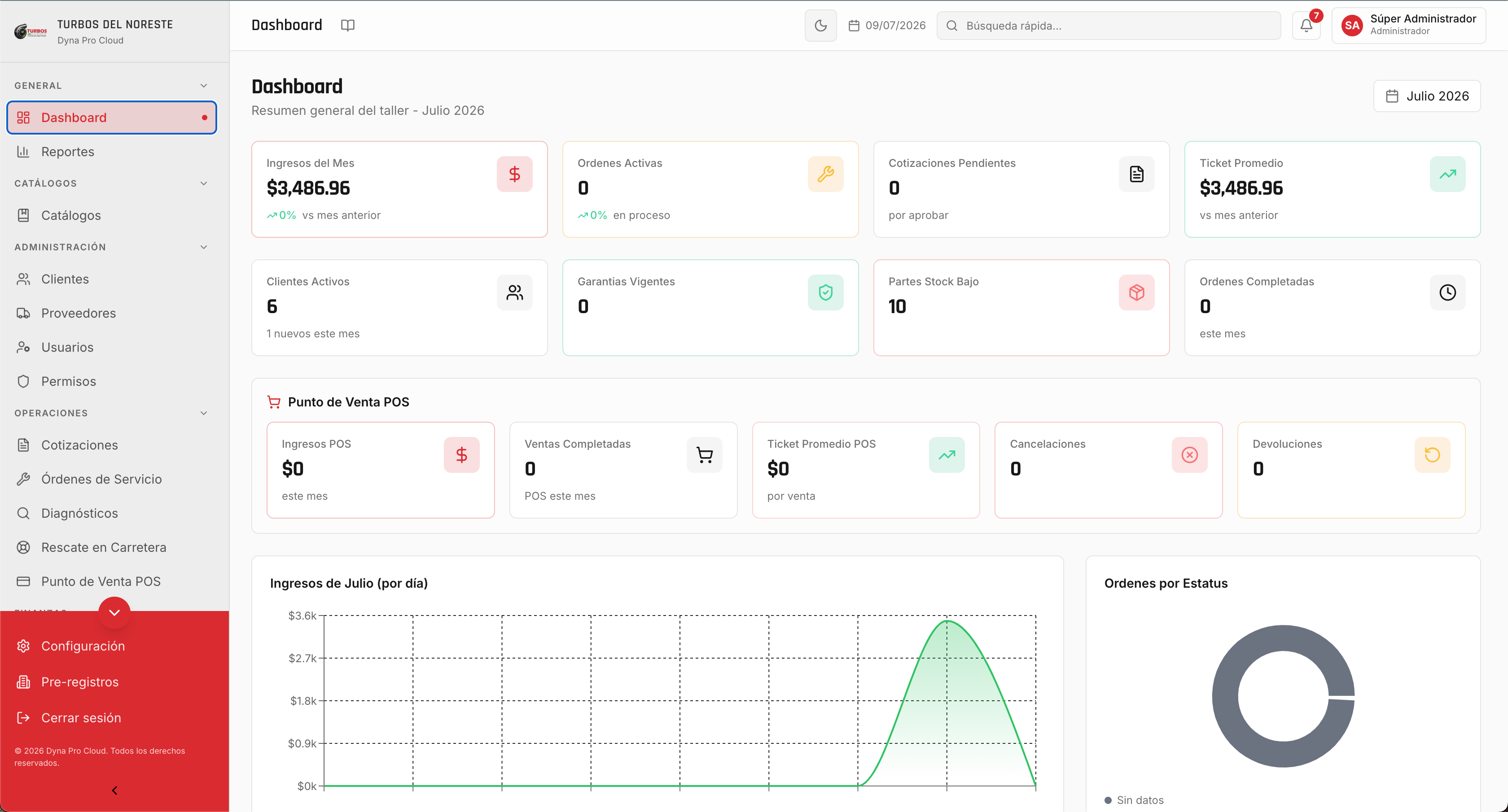
Task: Open the book icon next to Dashboard title
Action: (x=348, y=25)
